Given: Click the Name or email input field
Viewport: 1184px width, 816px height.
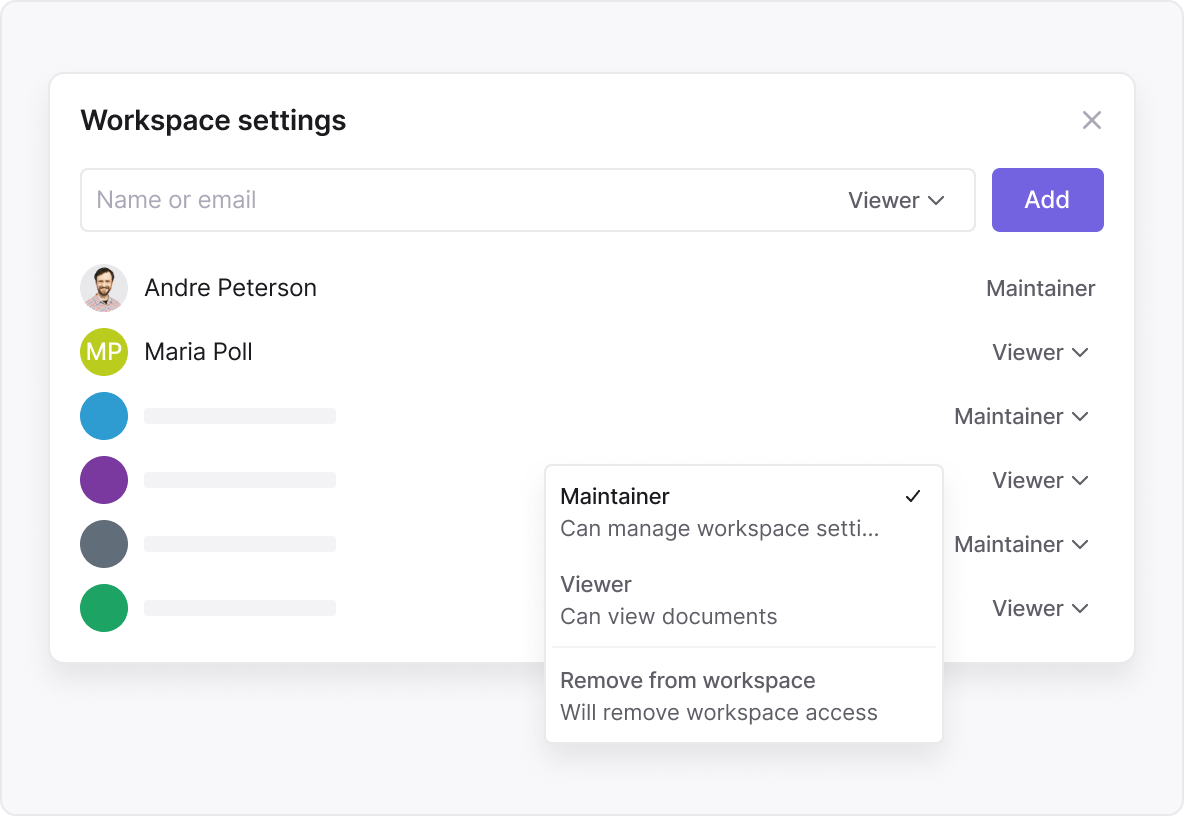Looking at the screenshot, I should click(x=450, y=200).
